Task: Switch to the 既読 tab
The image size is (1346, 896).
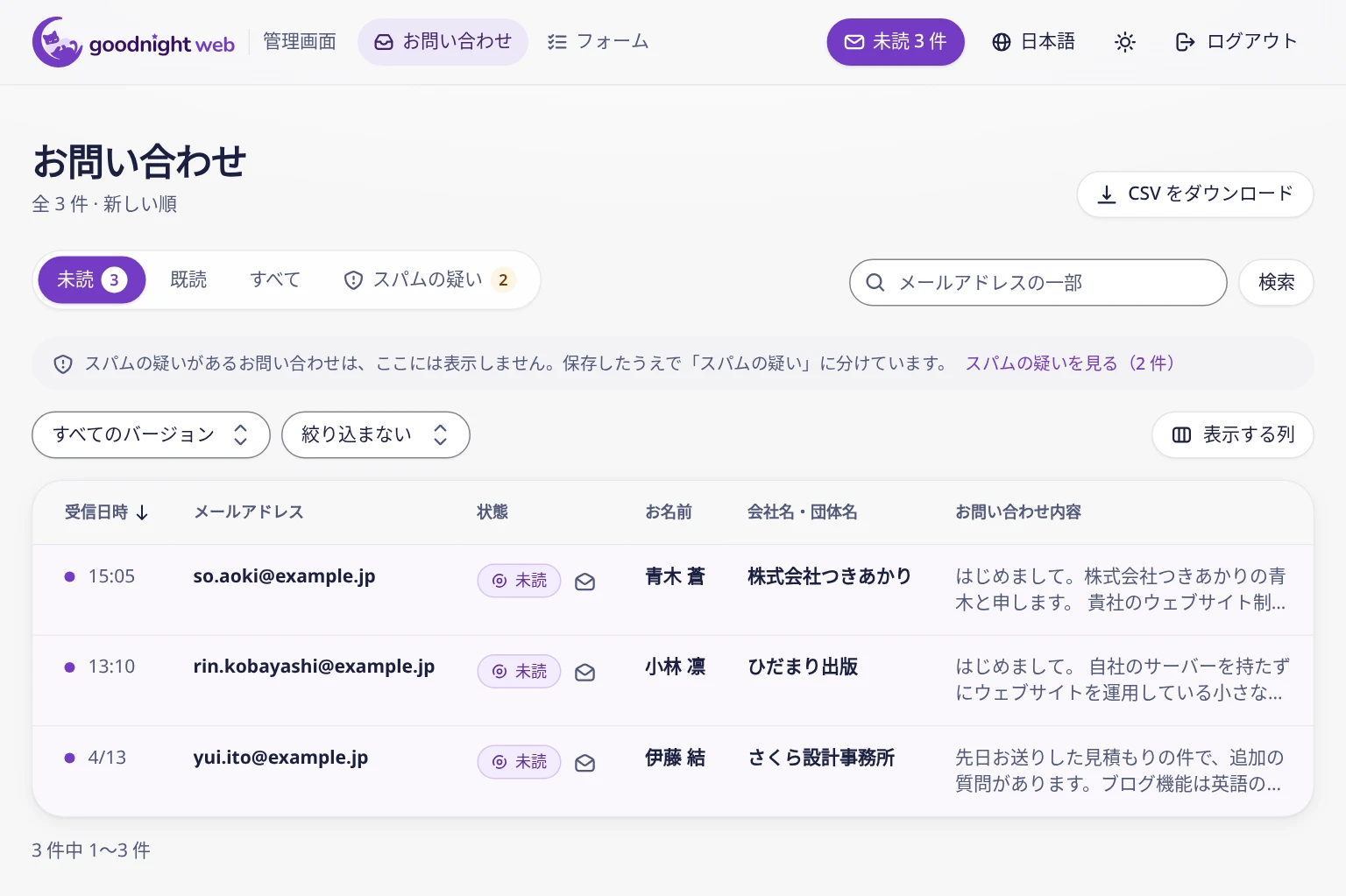Action: pyautogui.click(x=188, y=279)
